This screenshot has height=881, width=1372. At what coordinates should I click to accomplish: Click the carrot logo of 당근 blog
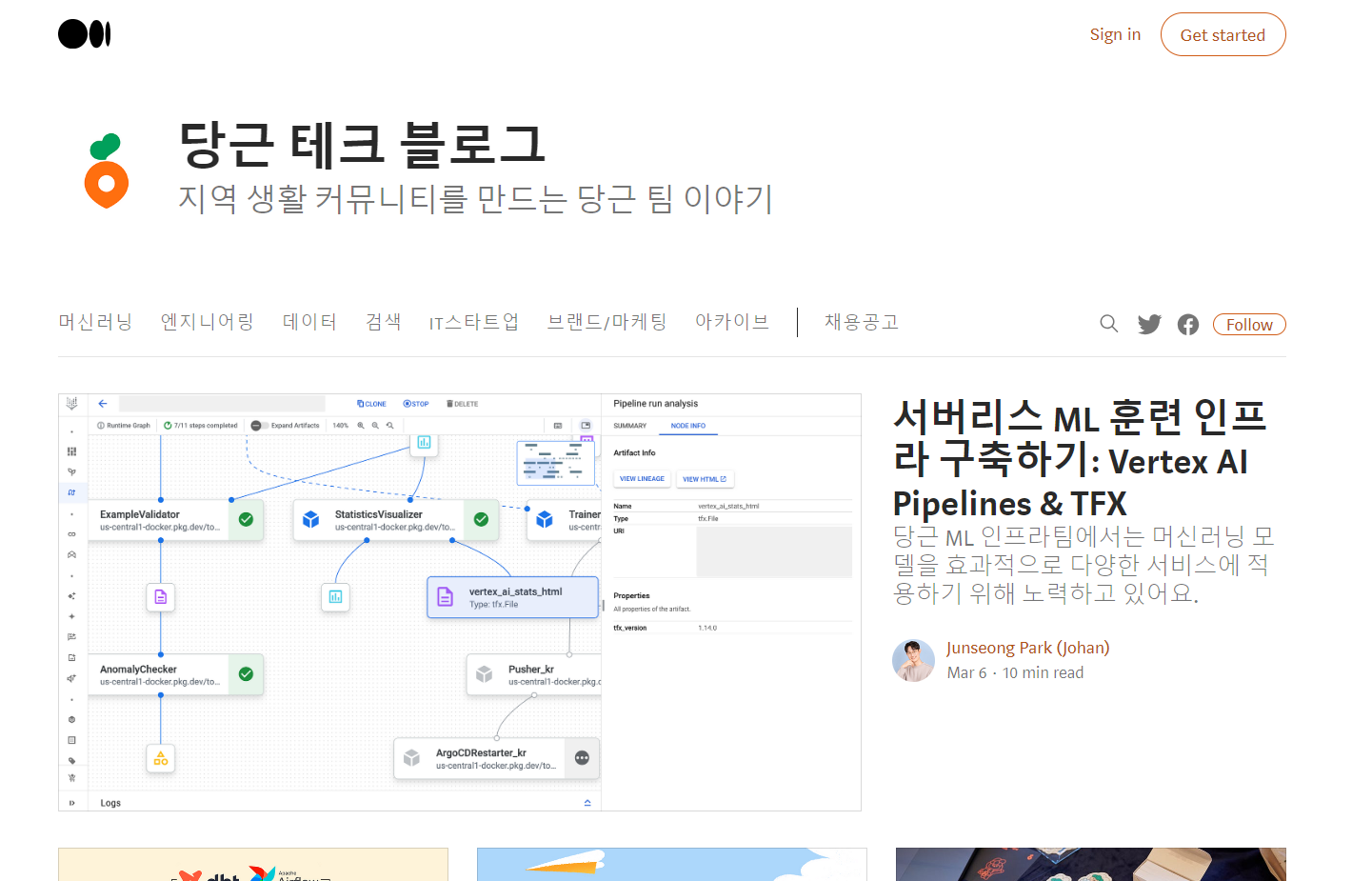(107, 170)
